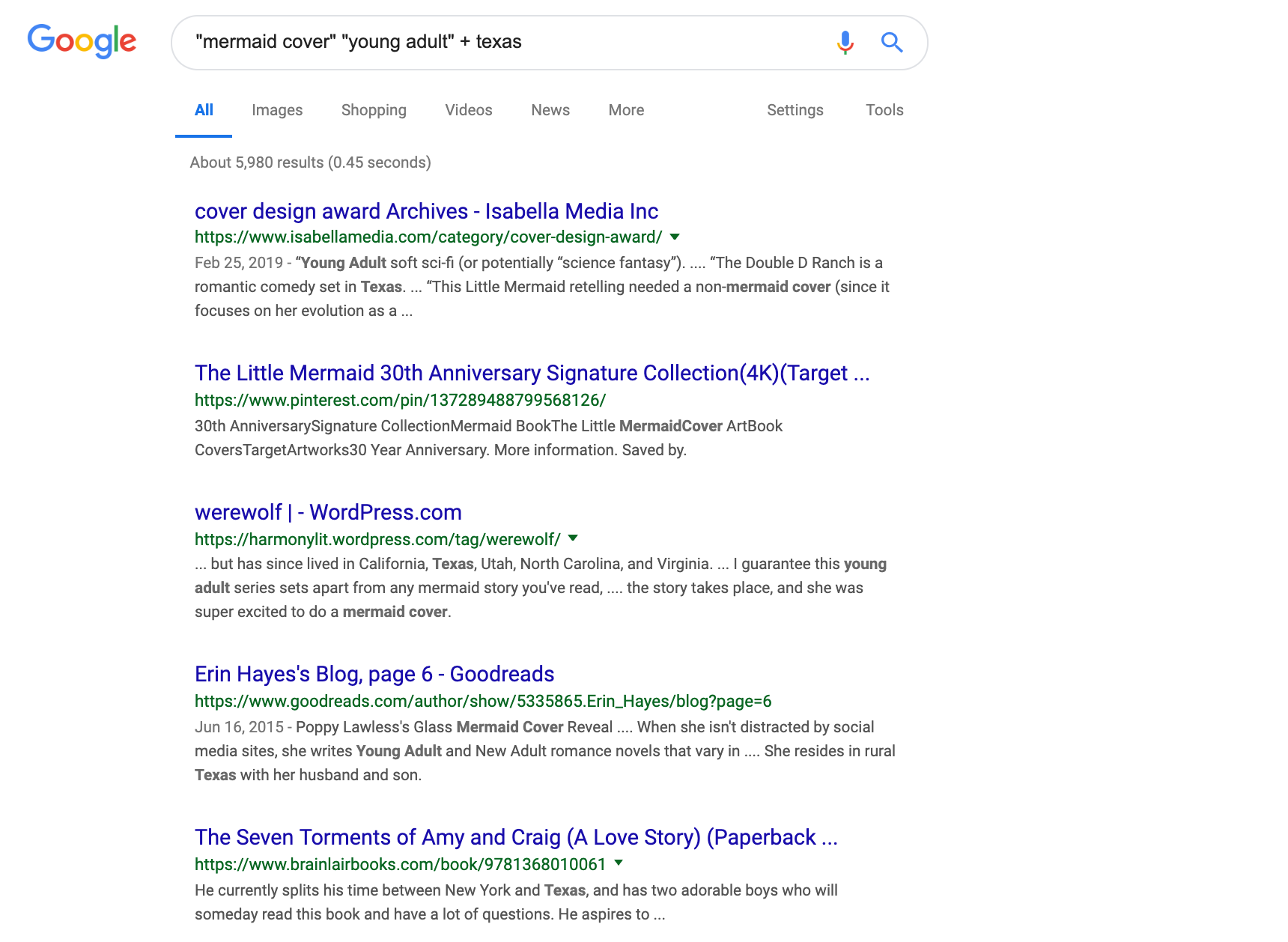Click the brainlairbooks.com book URL text
The width and height of the screenshot is (1288, 942).
pyautogui.click(x=400, y=865)
